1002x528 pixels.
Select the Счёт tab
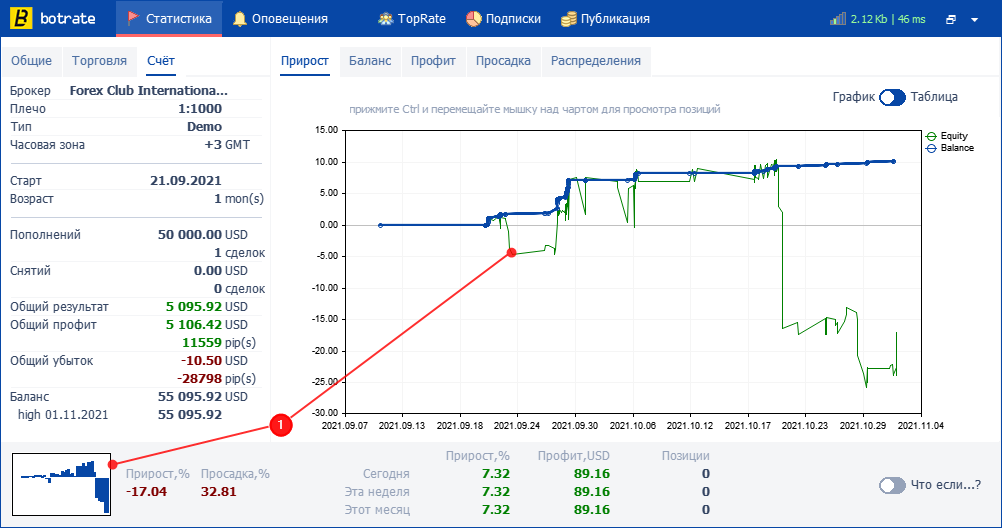[161, 61]
